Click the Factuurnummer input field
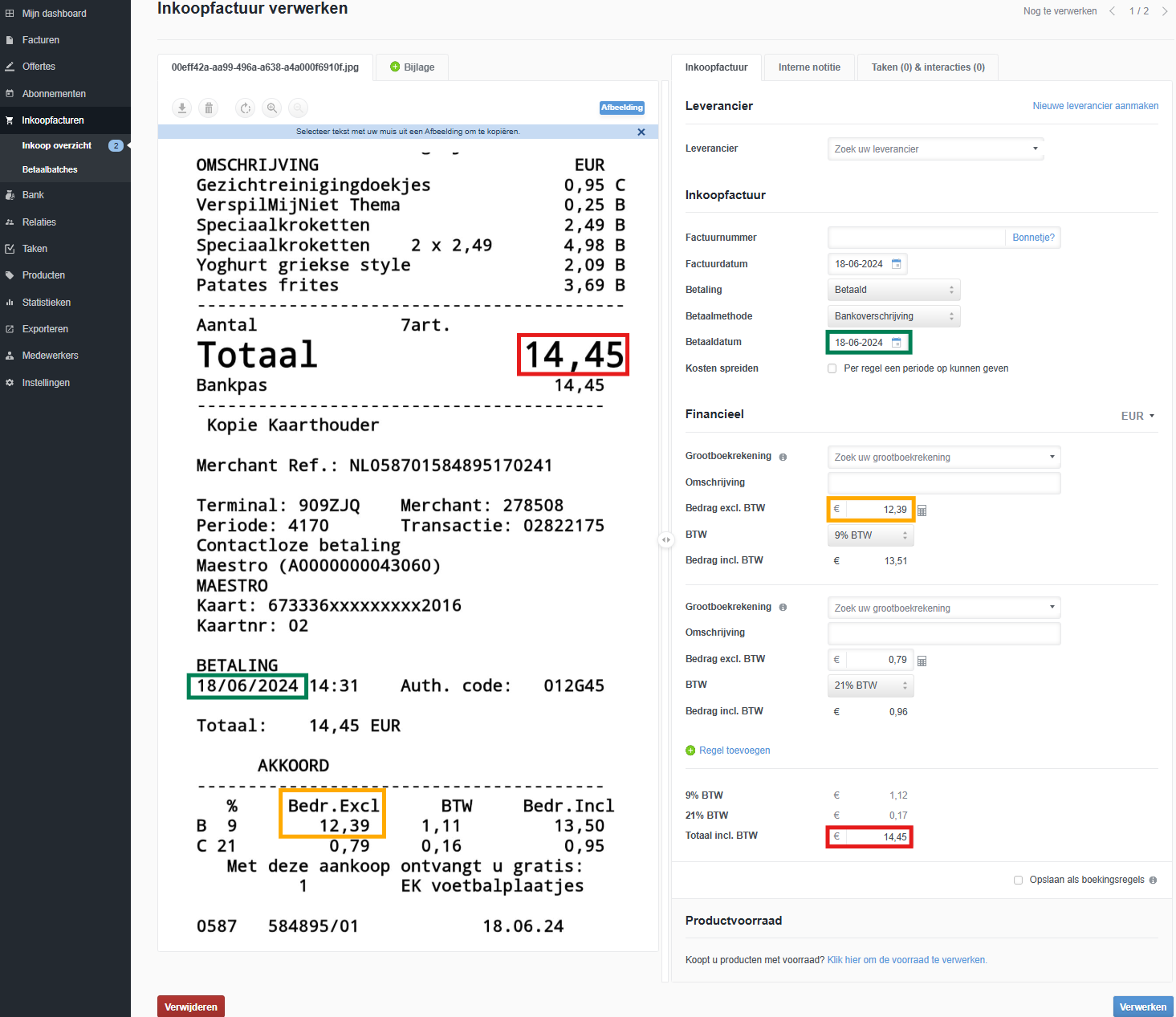This screenshot has height=1017, width=1176. (x=916, y=238)
